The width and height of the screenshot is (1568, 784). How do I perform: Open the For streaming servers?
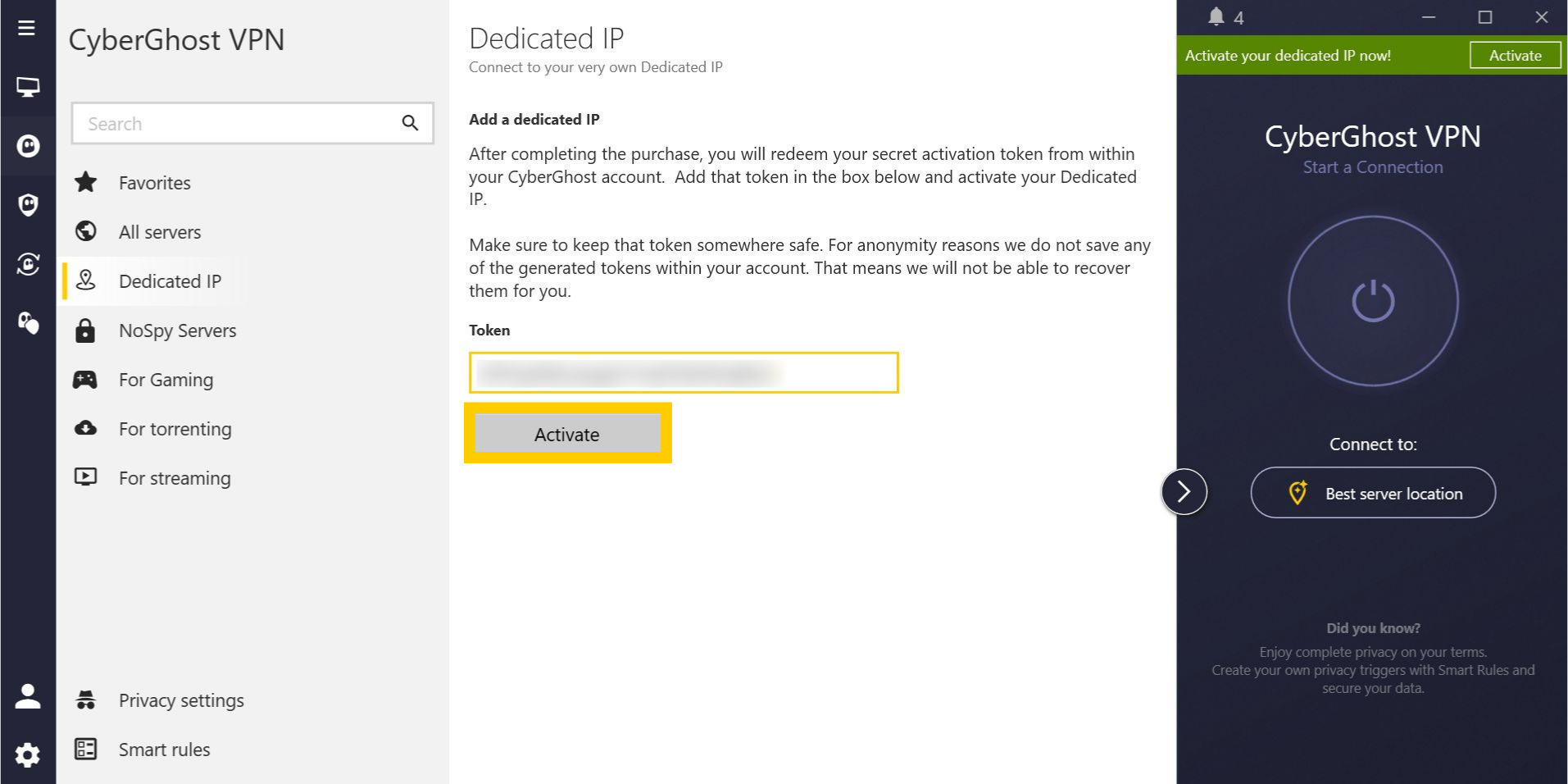(175, 478)
